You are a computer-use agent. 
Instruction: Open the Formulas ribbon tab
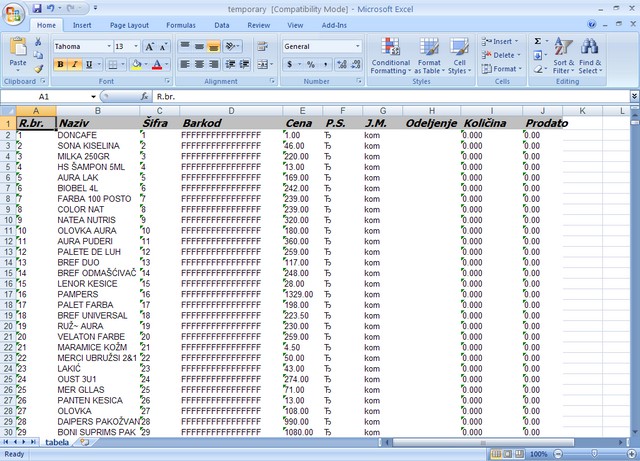(181, 24)
